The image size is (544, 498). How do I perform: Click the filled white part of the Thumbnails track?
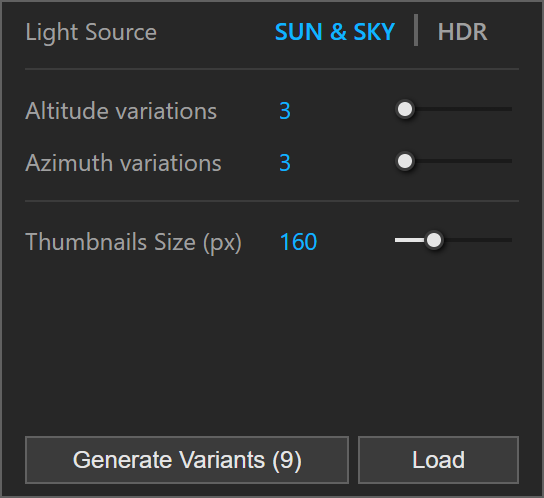tap(410, 240)
